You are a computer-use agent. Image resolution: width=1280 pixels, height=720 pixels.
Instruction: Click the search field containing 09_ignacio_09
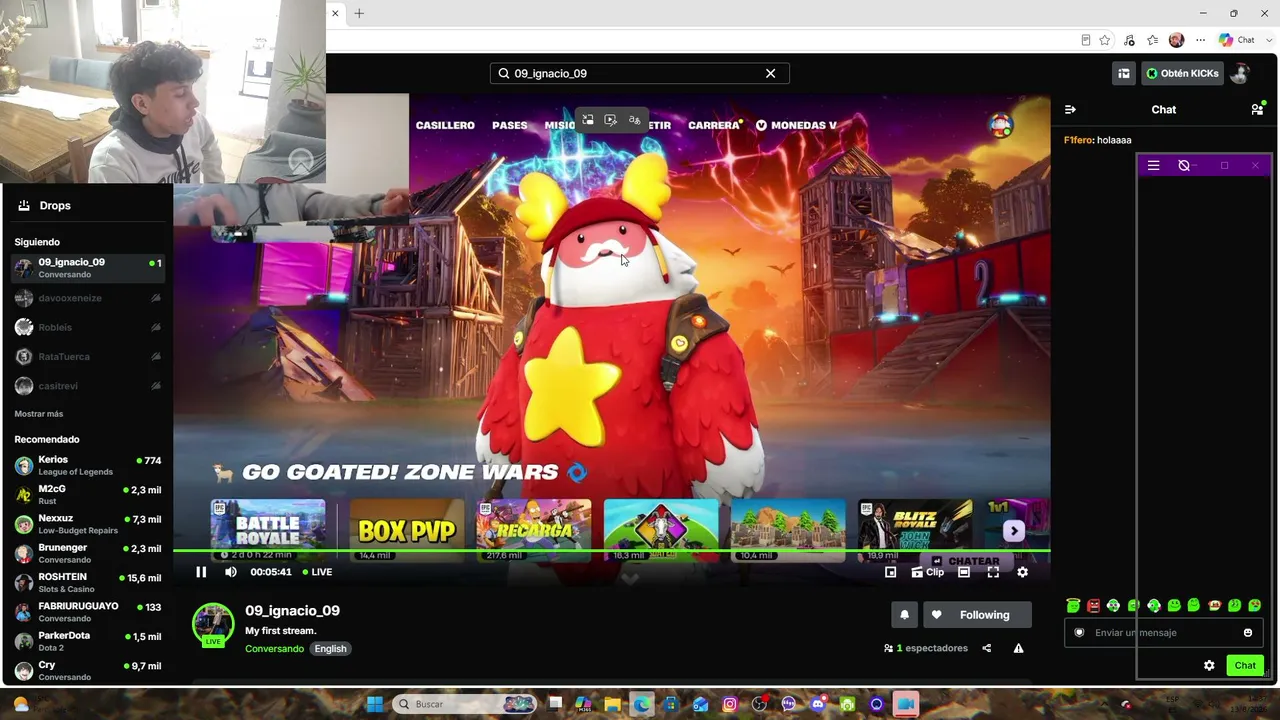click(x=640, y=73)
